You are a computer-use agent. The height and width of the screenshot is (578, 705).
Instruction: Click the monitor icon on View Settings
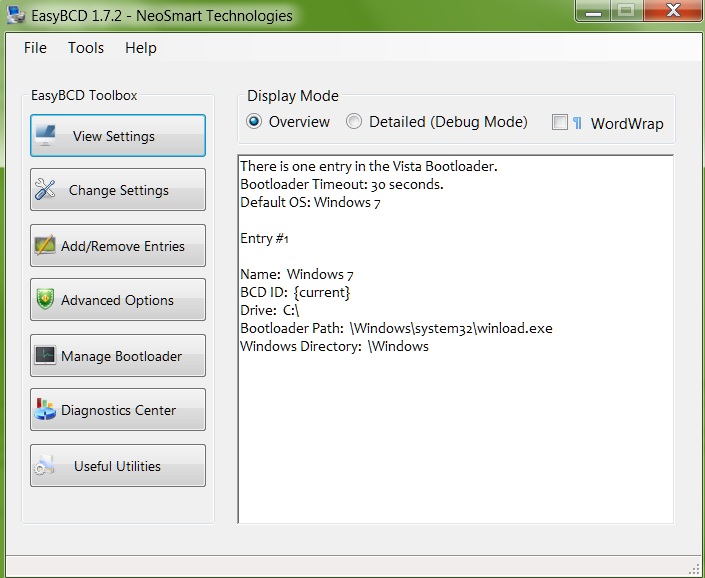(45, 135)
